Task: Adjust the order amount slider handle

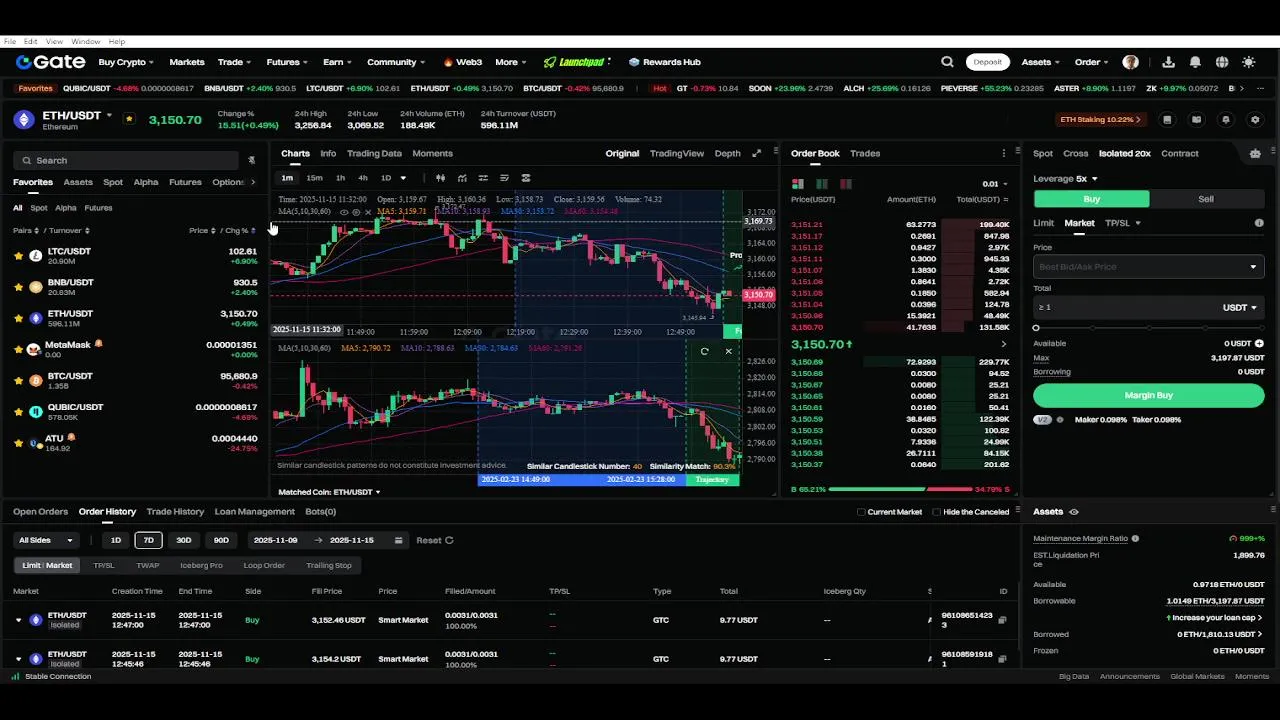Action: (1036, 328)
